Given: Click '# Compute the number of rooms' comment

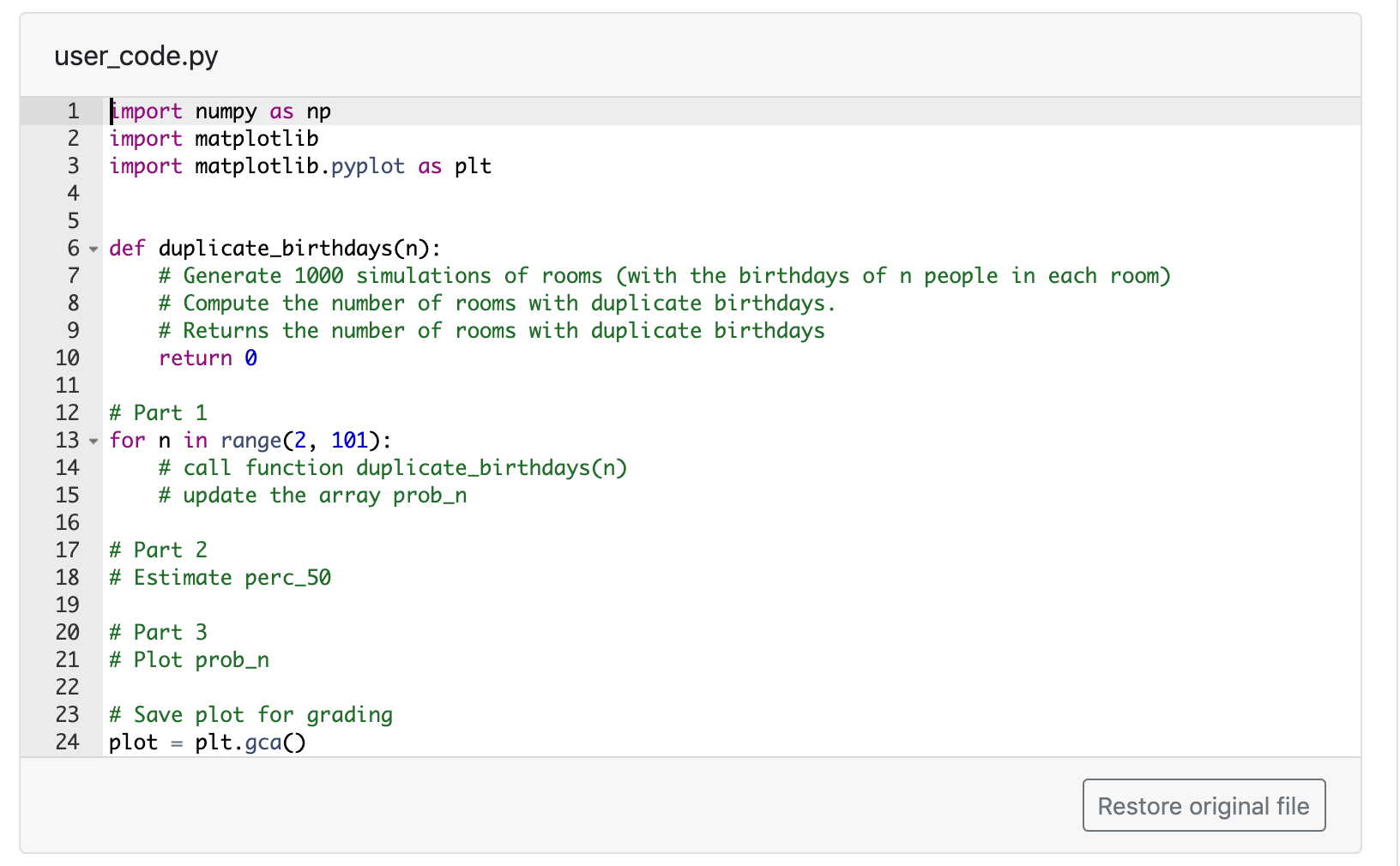Looking at the screenshot, I should coord(498,304).
